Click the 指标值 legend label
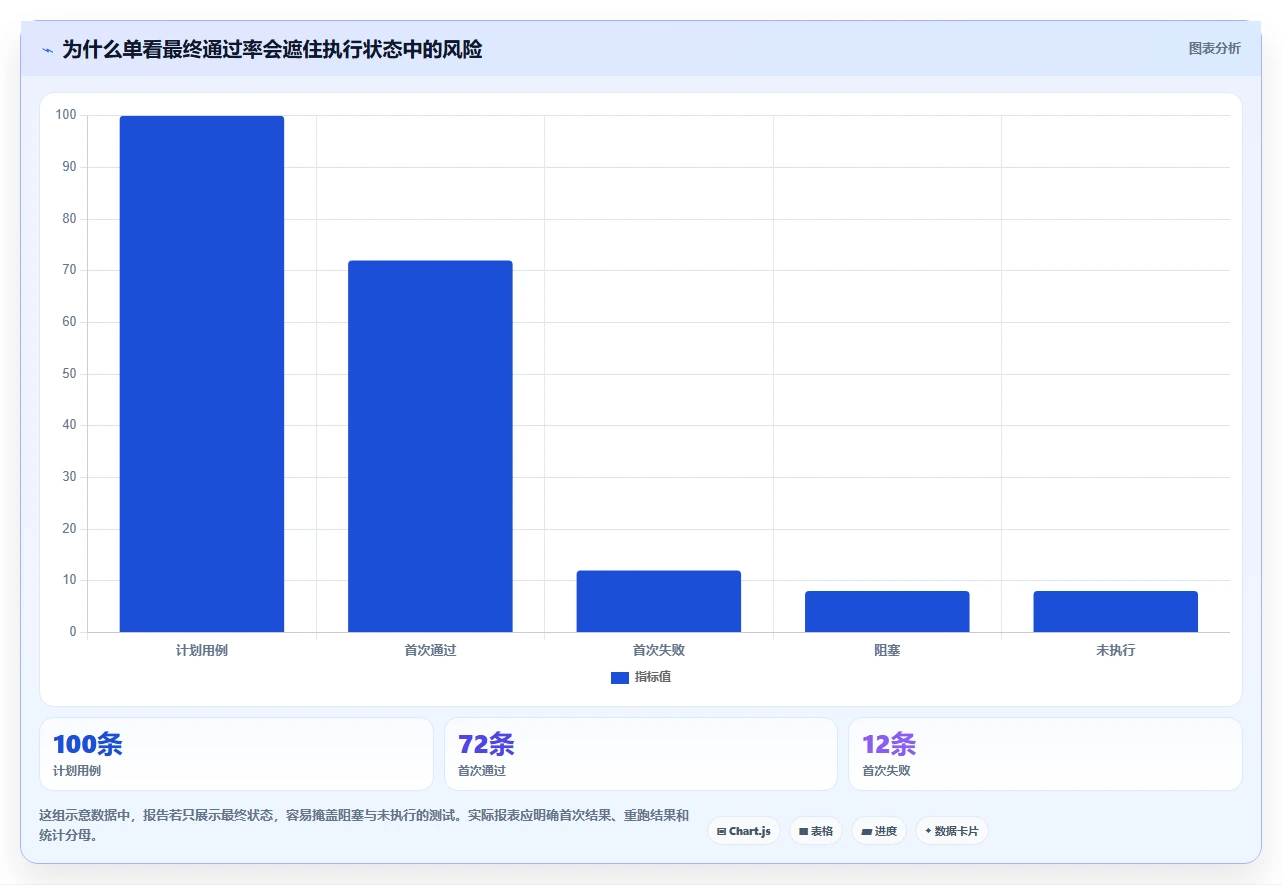Viewport: 1282px width, 885px height. (x=653, y=678)
